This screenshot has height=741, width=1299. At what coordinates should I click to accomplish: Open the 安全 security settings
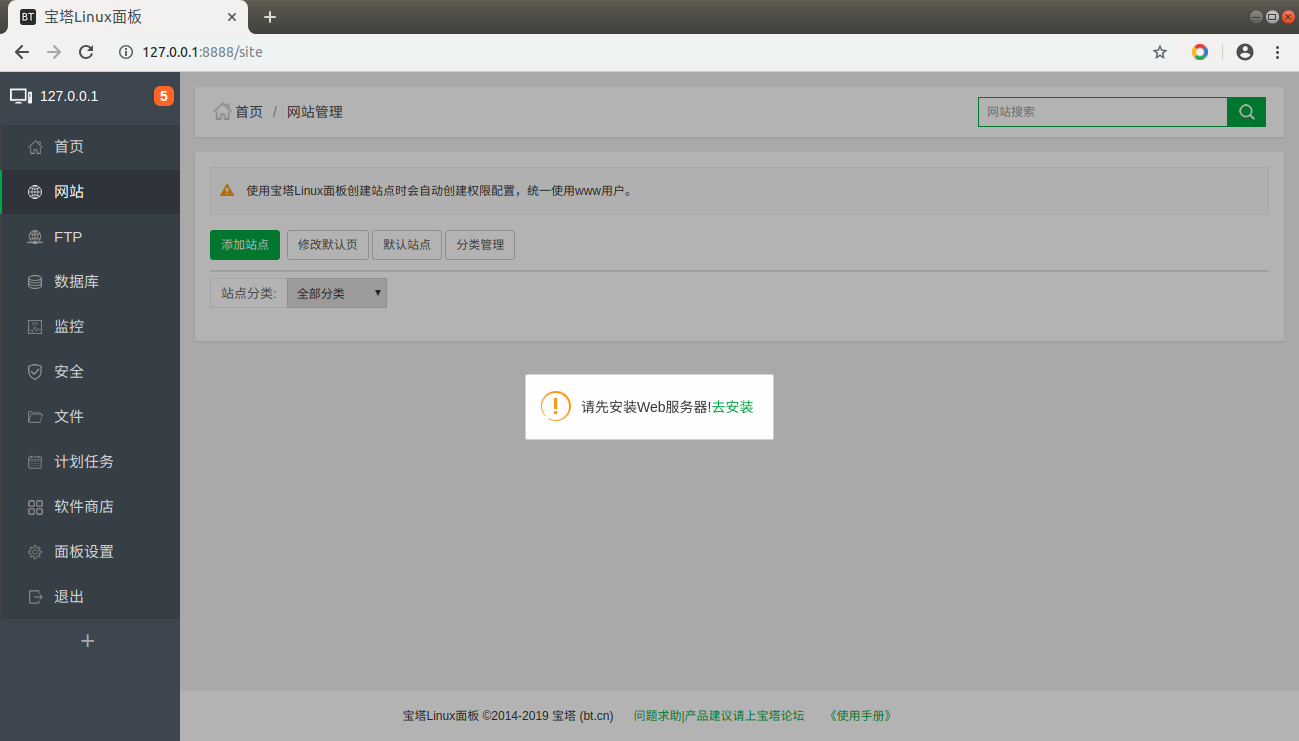(66, 371)
